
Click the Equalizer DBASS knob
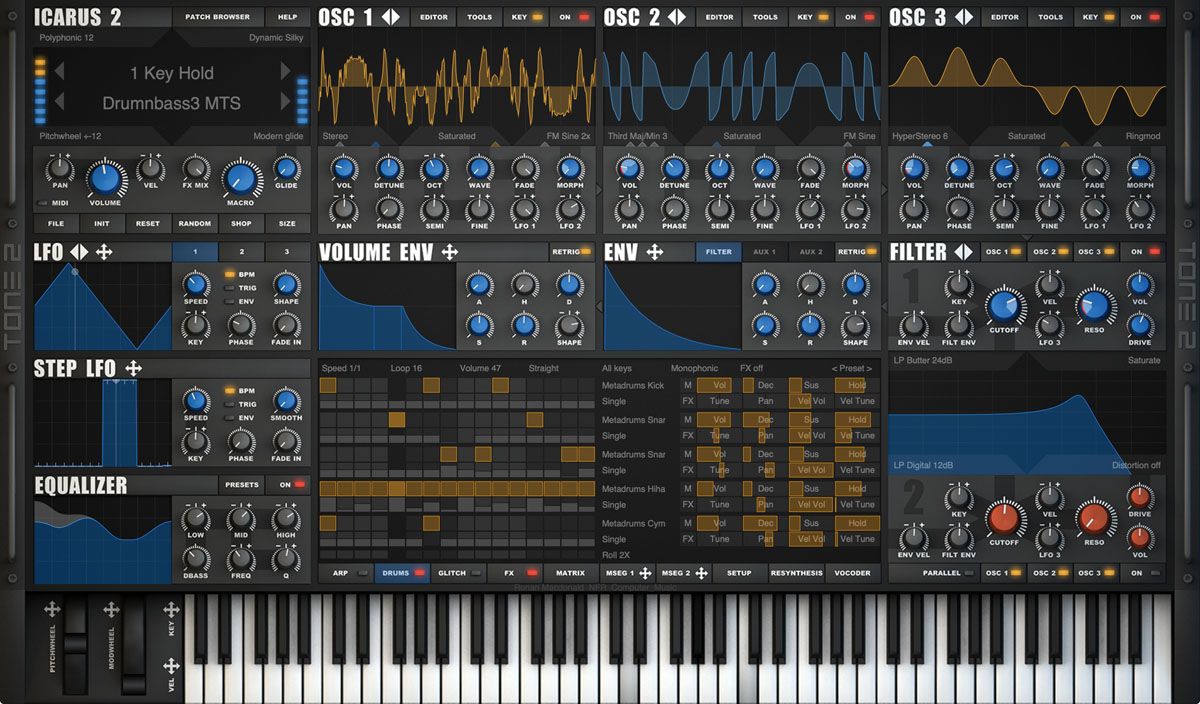pos(196,558)
